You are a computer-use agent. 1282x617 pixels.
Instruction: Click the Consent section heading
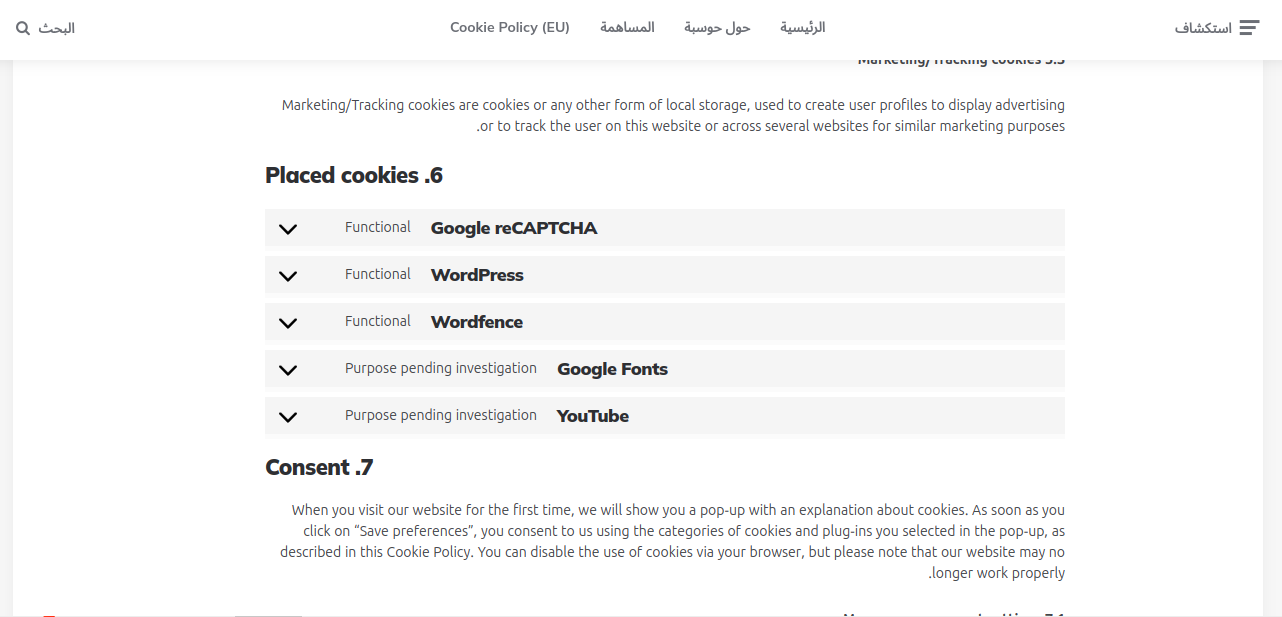[319, 467]
